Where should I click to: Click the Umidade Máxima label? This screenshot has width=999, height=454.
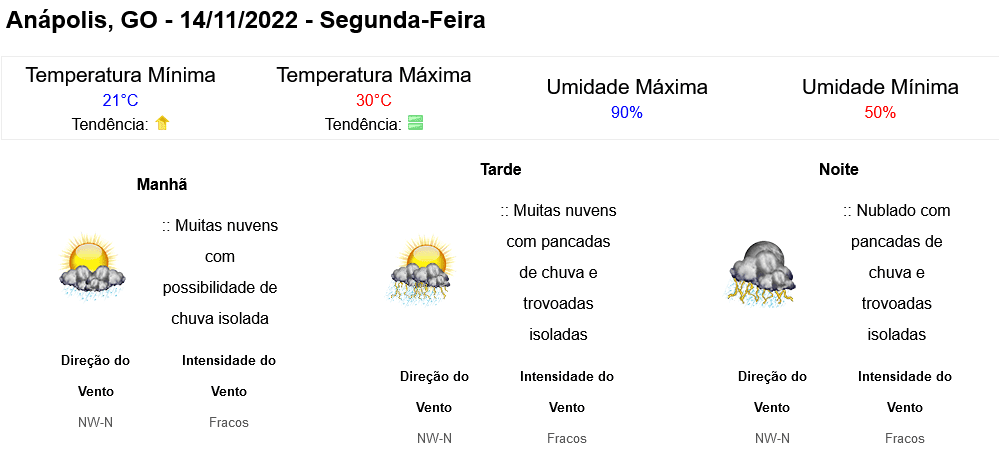(x=627, y=87)
